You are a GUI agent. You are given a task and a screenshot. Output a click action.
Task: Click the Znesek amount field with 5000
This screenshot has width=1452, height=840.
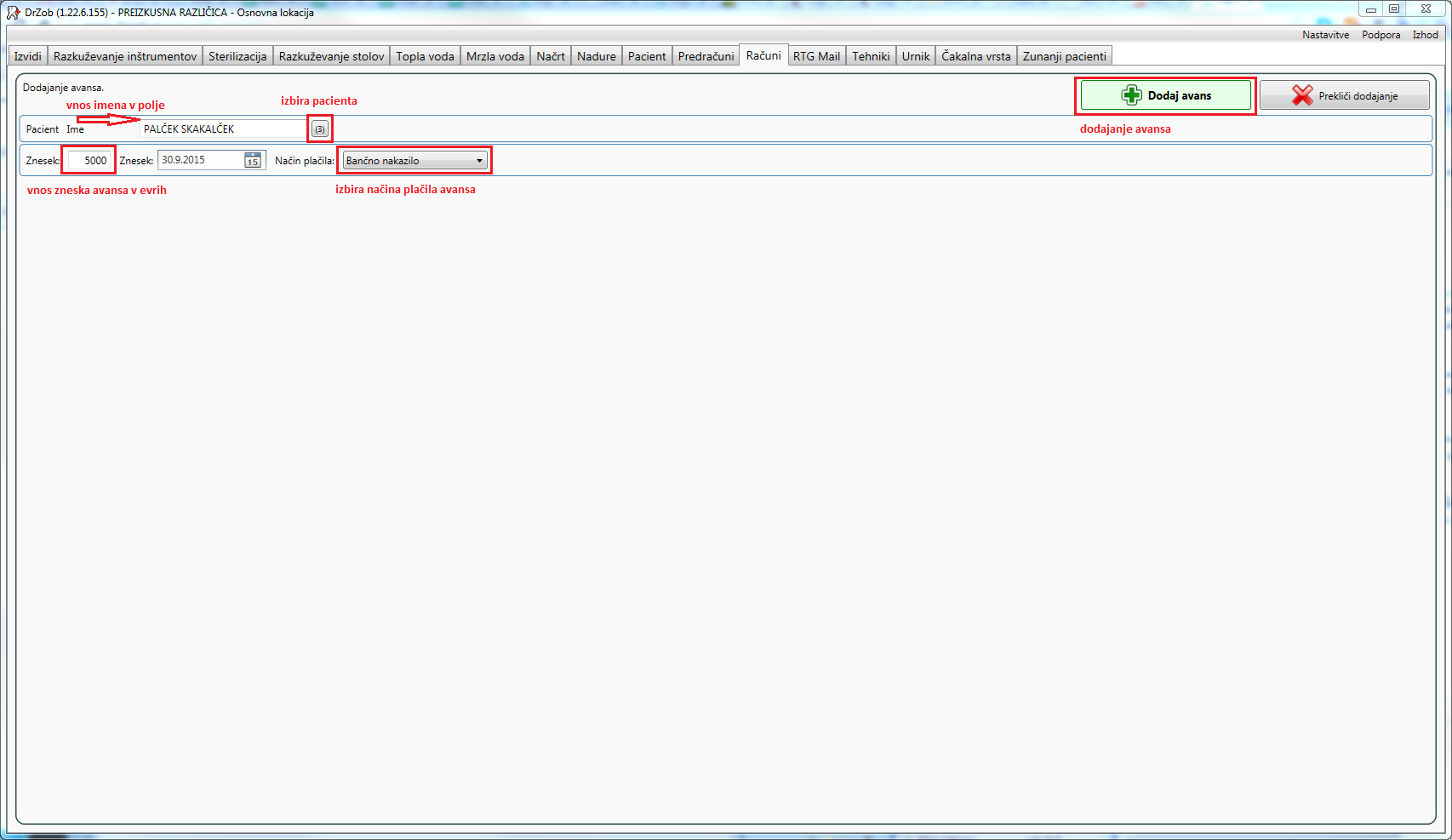point(89,160)
